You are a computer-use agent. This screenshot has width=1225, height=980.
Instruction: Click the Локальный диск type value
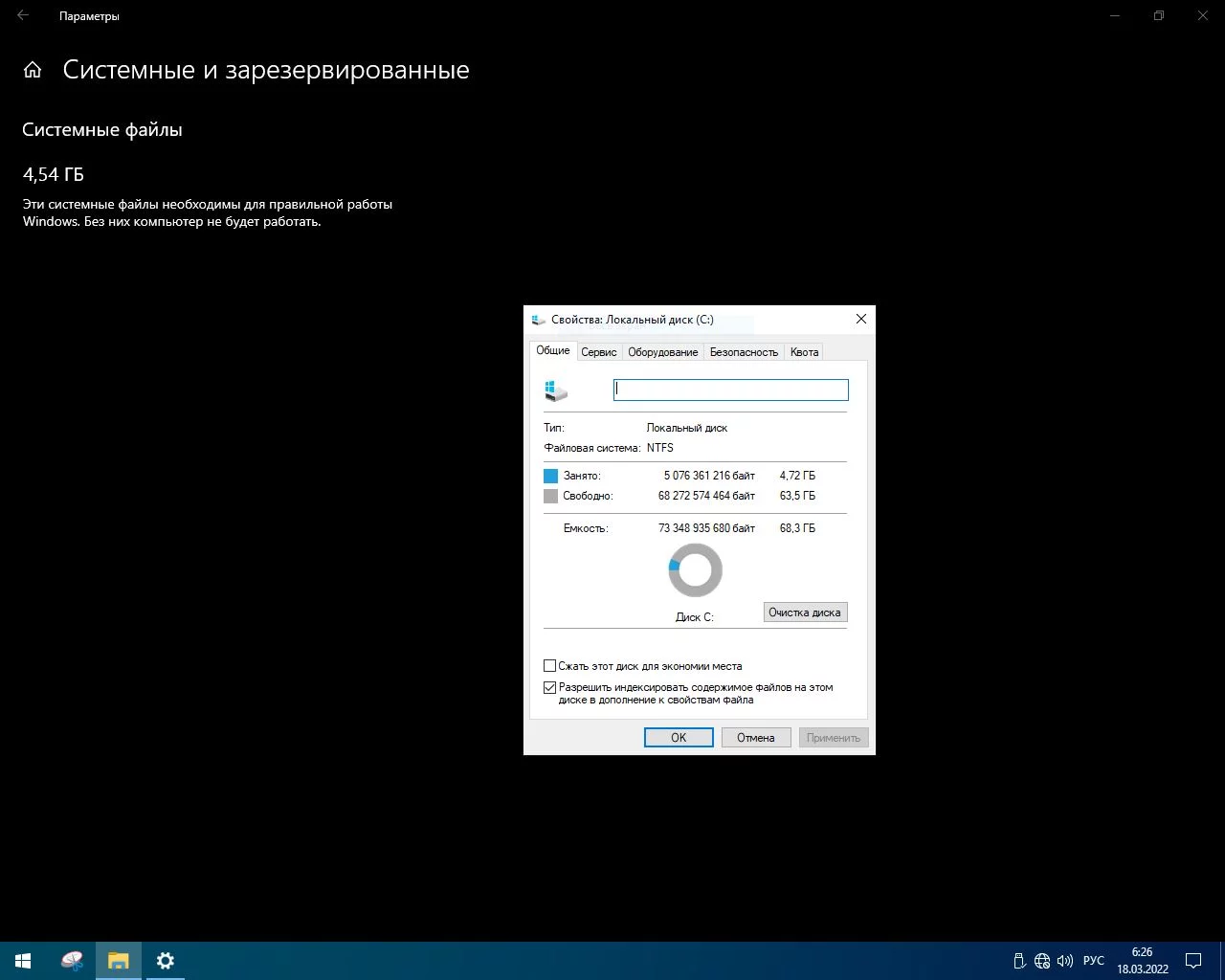point(687,428)
